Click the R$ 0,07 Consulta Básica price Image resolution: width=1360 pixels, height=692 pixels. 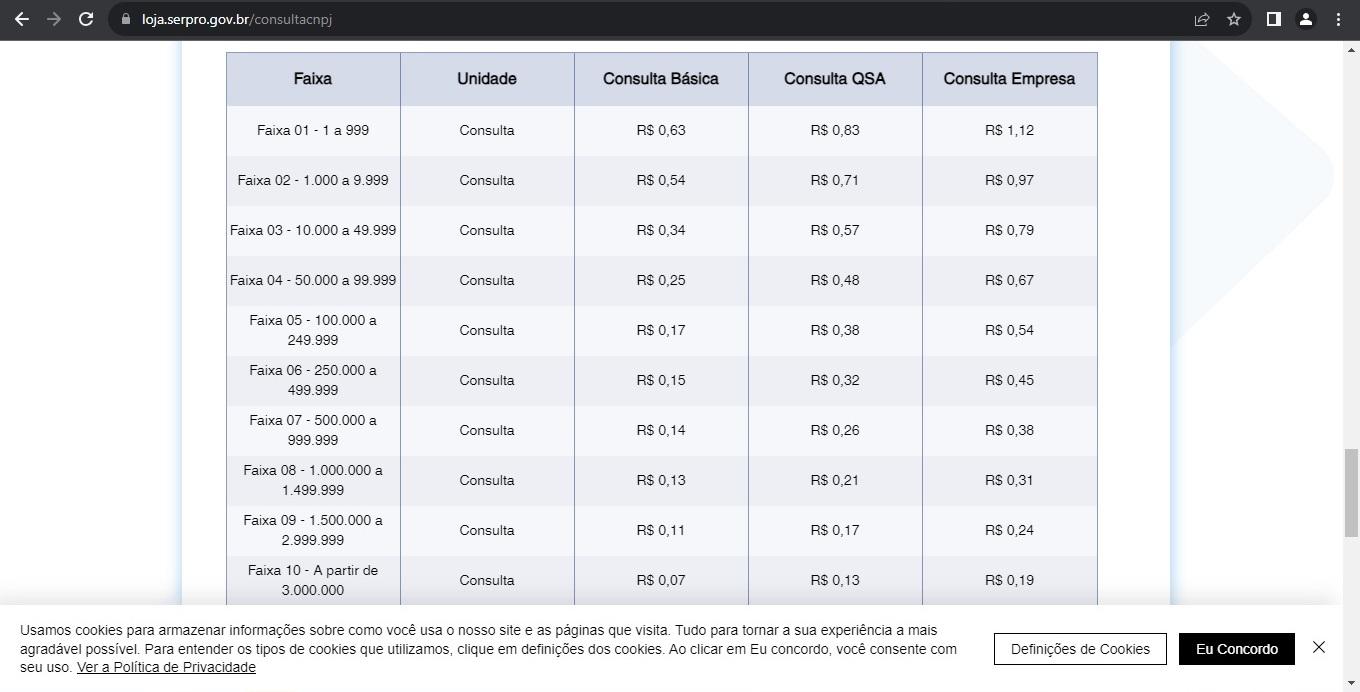661,580
